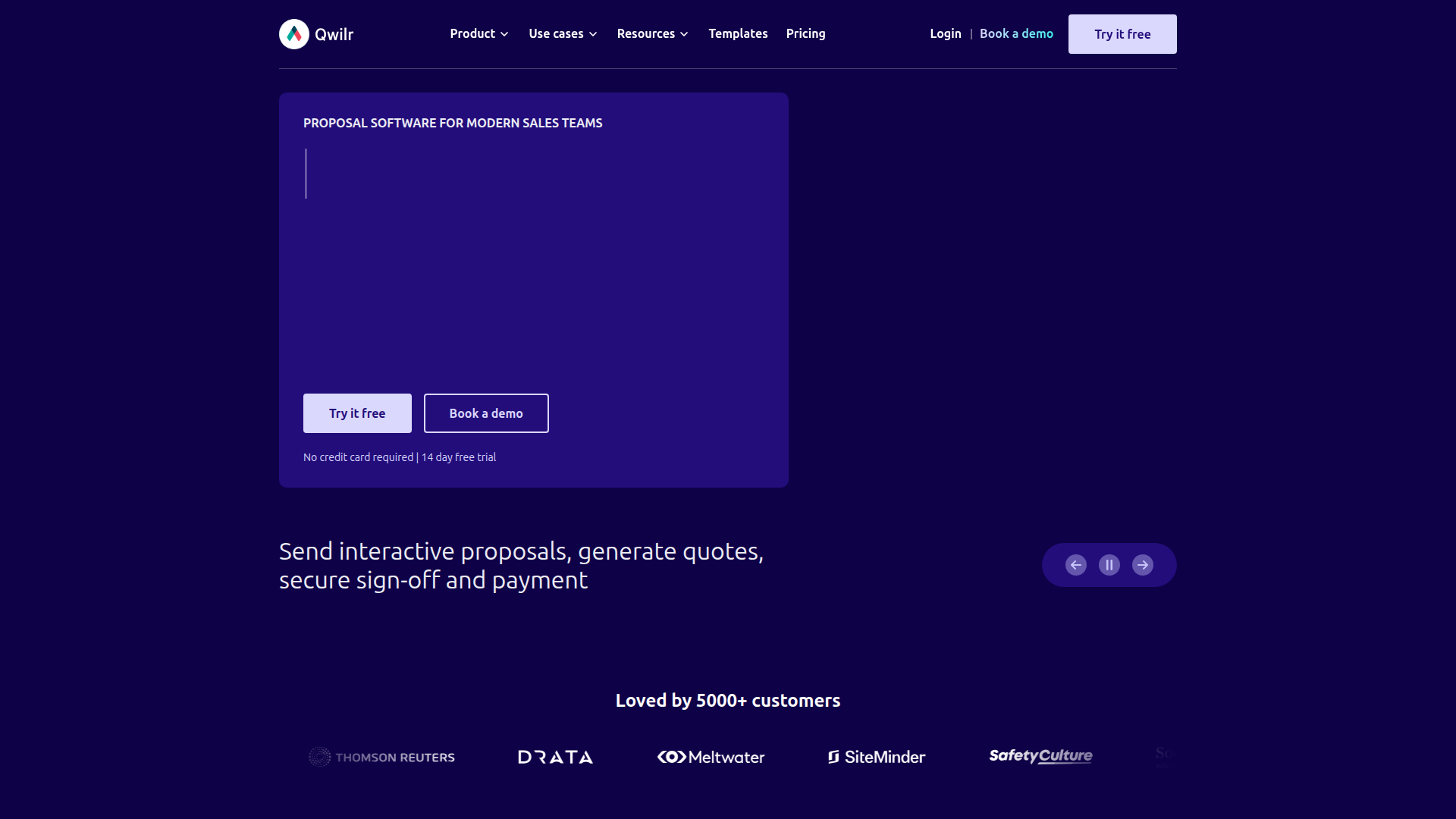Open the Resources dropdown

[x=653, y=33]
